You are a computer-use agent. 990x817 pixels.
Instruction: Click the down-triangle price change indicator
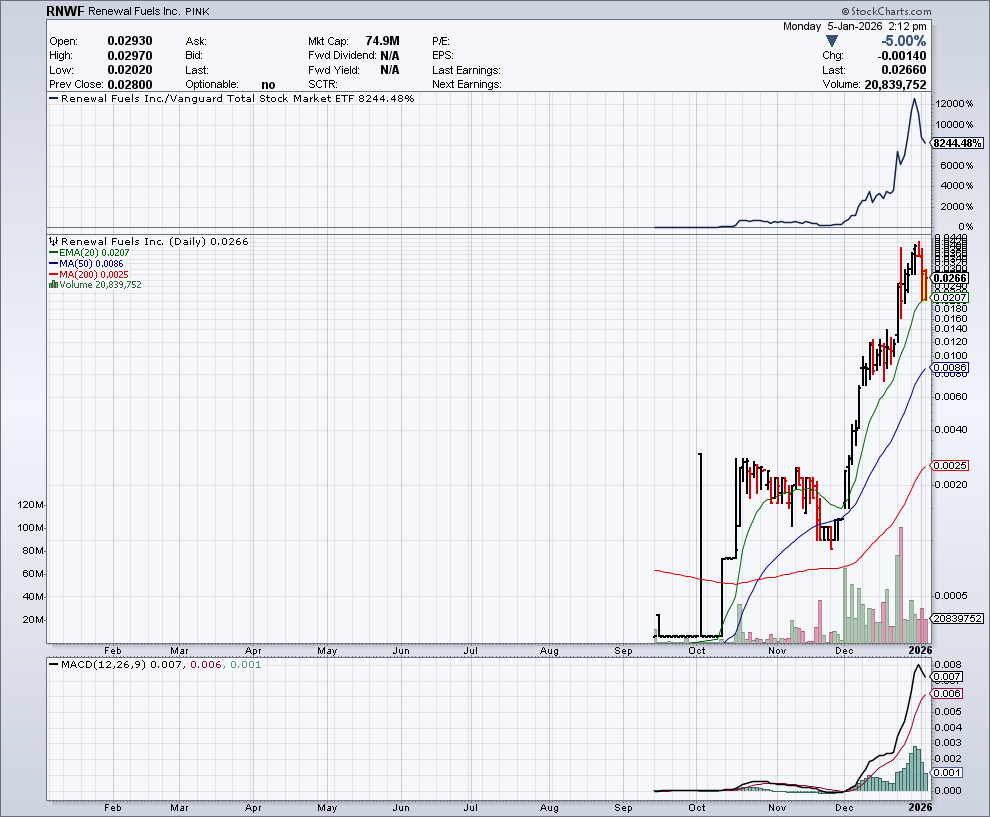pyautogui.click(x=832, y=41)
